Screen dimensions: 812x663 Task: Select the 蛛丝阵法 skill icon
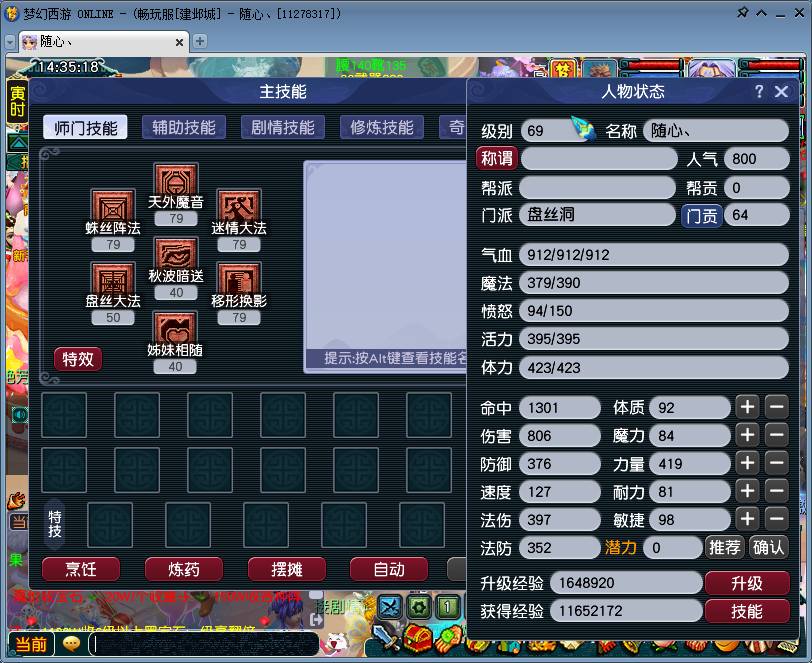click(x=113, y=206)
